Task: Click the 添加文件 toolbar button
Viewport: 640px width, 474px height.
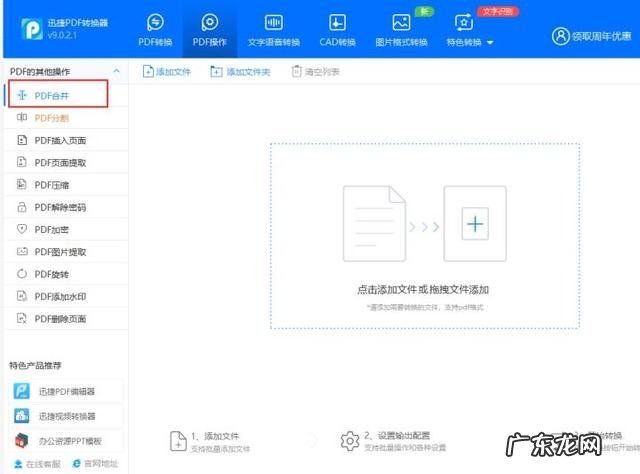Action: coord(167,72)
